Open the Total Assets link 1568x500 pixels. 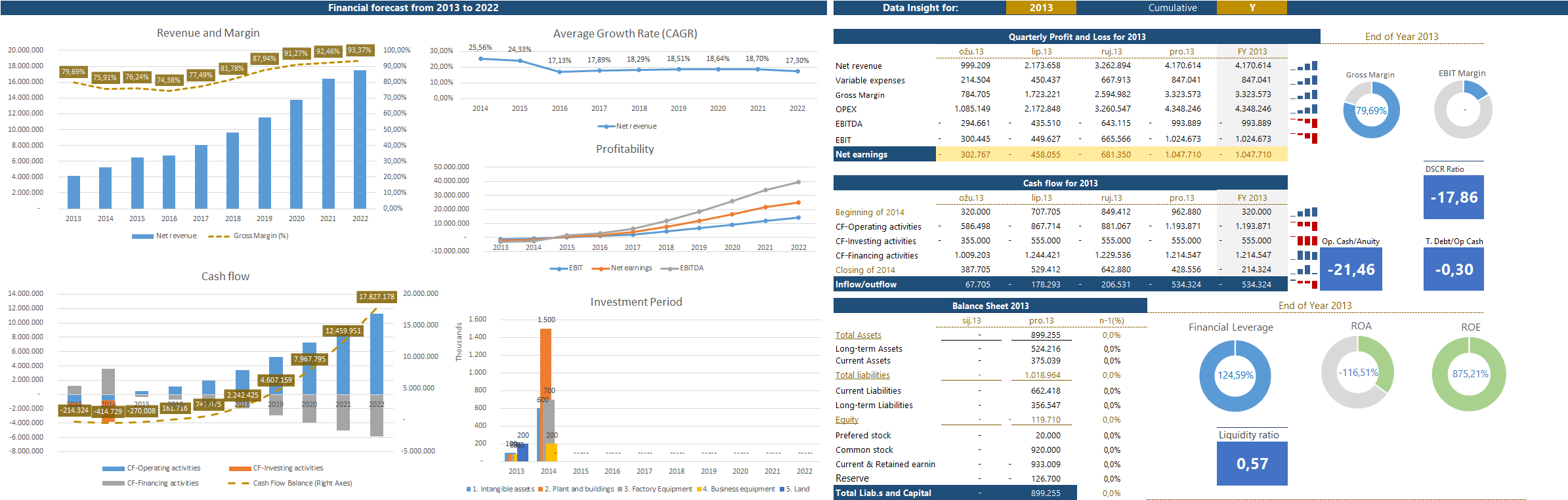click(858, 335)
